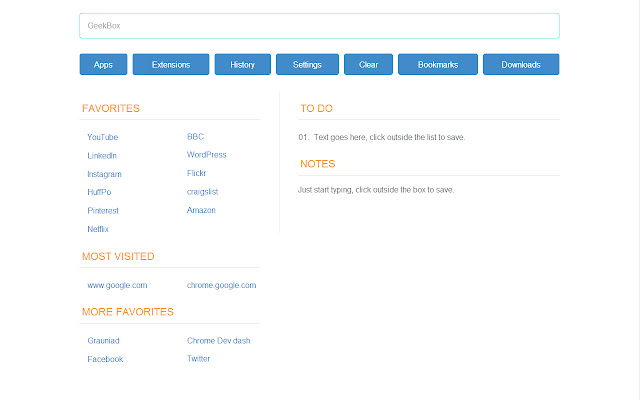640x400 pixels.
Task: Edit the first To Do list item
Action: (x=389, y=137)
